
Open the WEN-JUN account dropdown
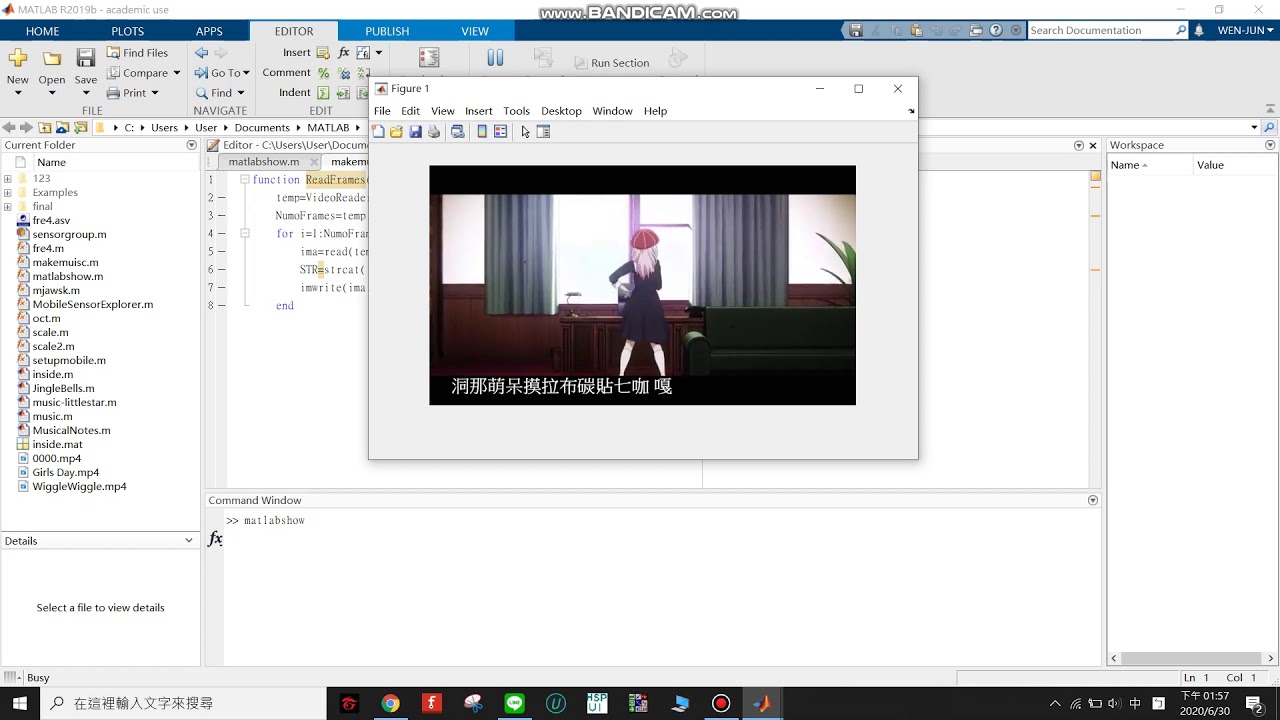[1247, 31]
